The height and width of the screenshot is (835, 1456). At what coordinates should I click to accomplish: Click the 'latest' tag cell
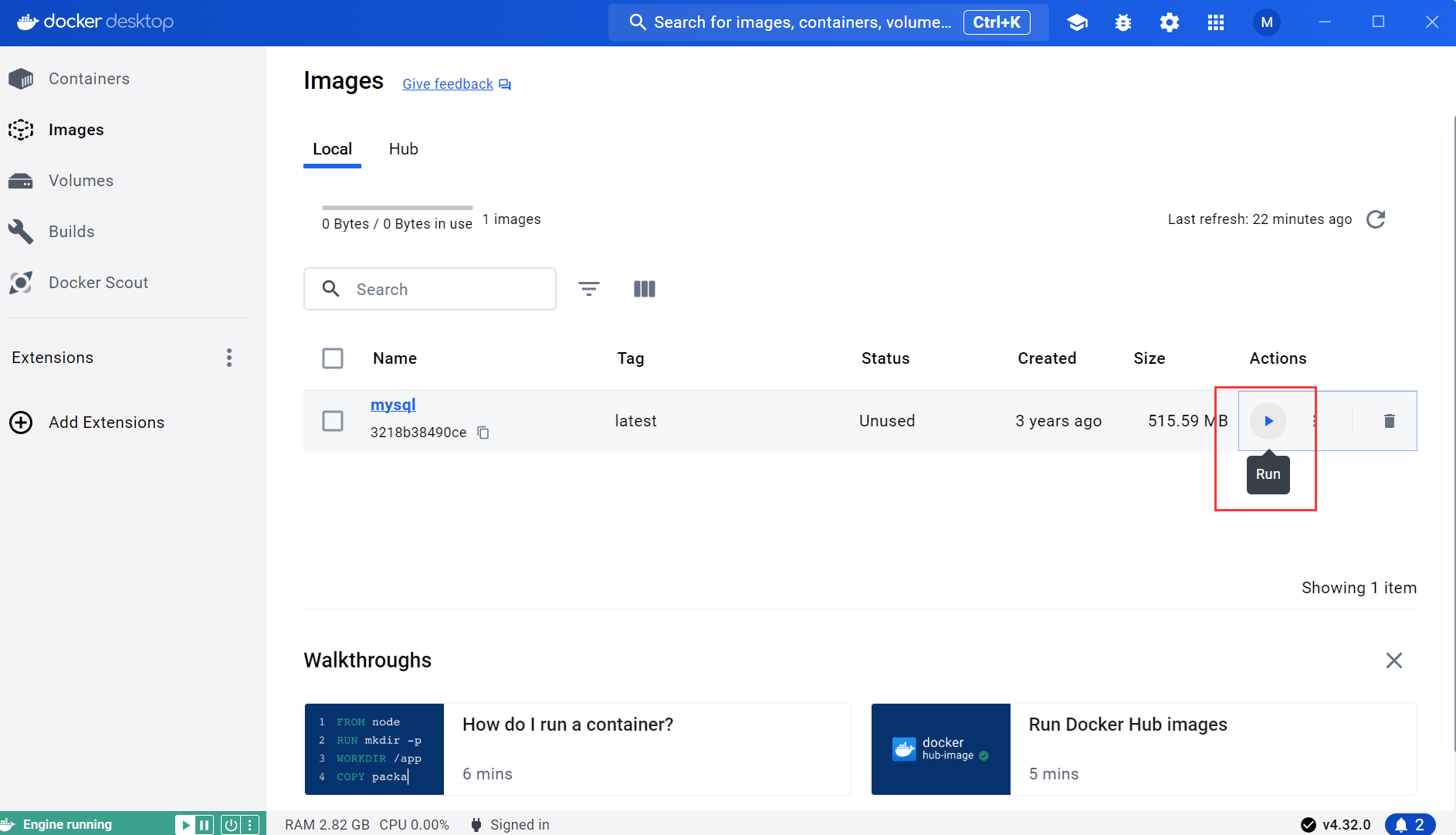(636, 421)
